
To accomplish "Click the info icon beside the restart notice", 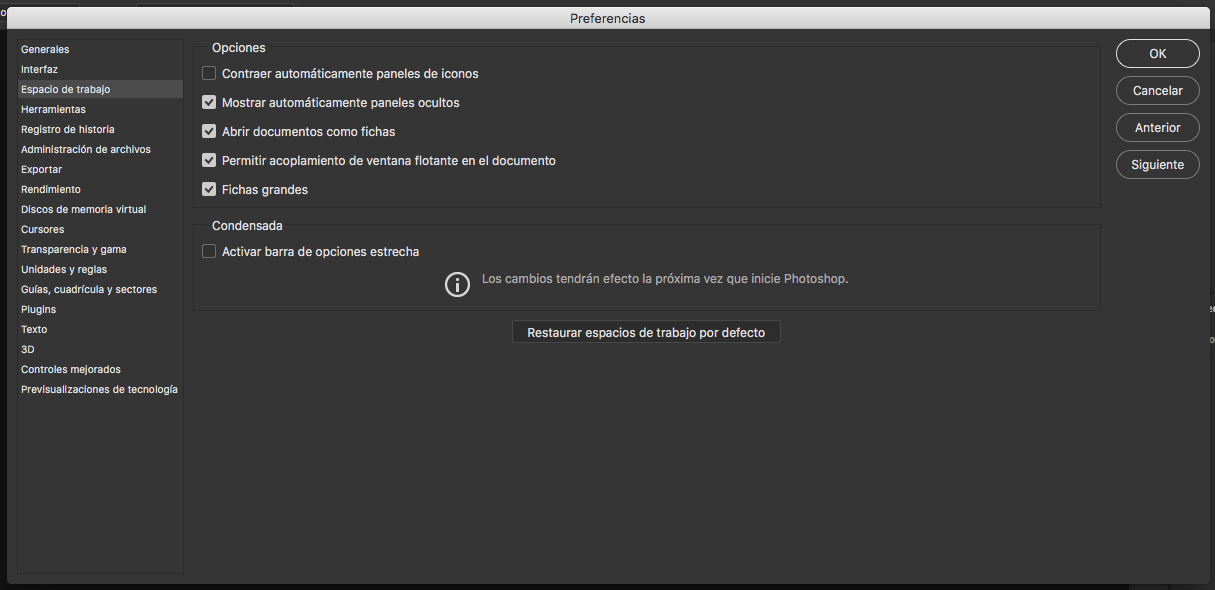I will 457,285.
